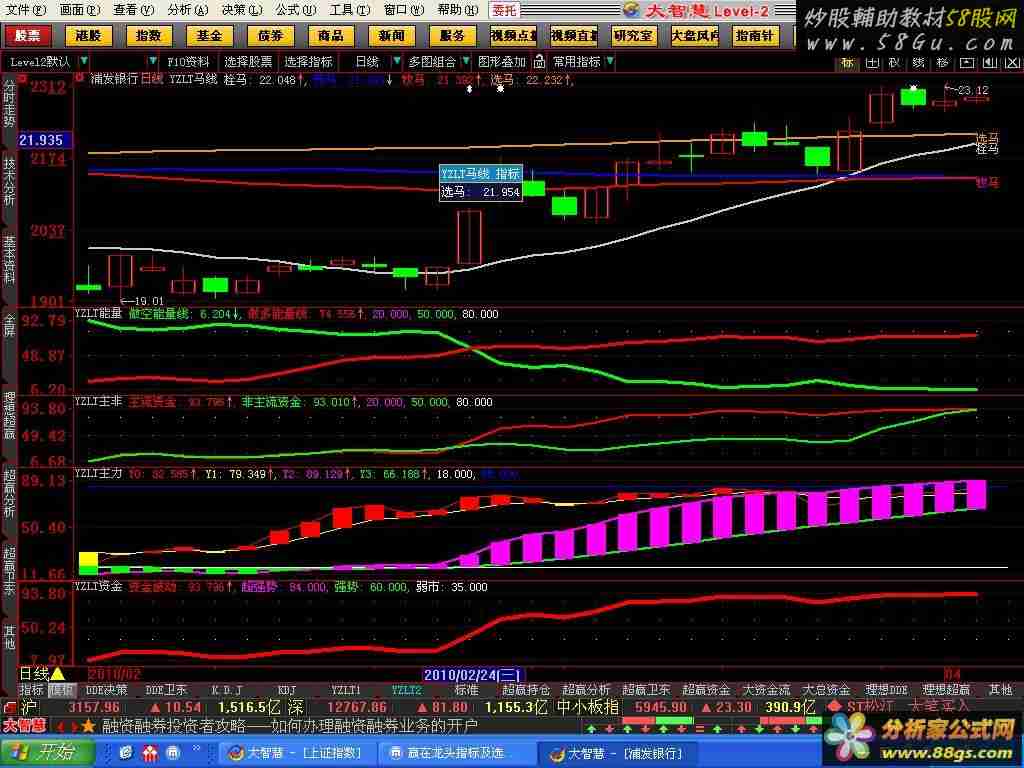The image size is (1024, 768).
Task: Click the red left arrow in news ticker
Action: [x=60, y=726]
